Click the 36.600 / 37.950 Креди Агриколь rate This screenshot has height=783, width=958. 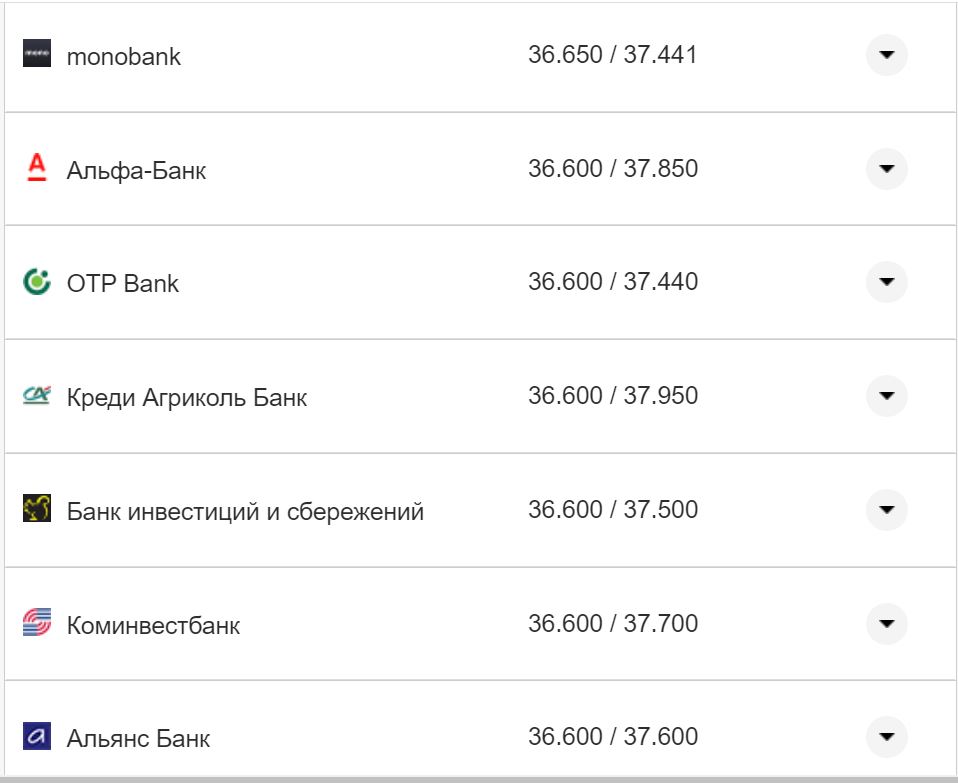coord(613,395)
